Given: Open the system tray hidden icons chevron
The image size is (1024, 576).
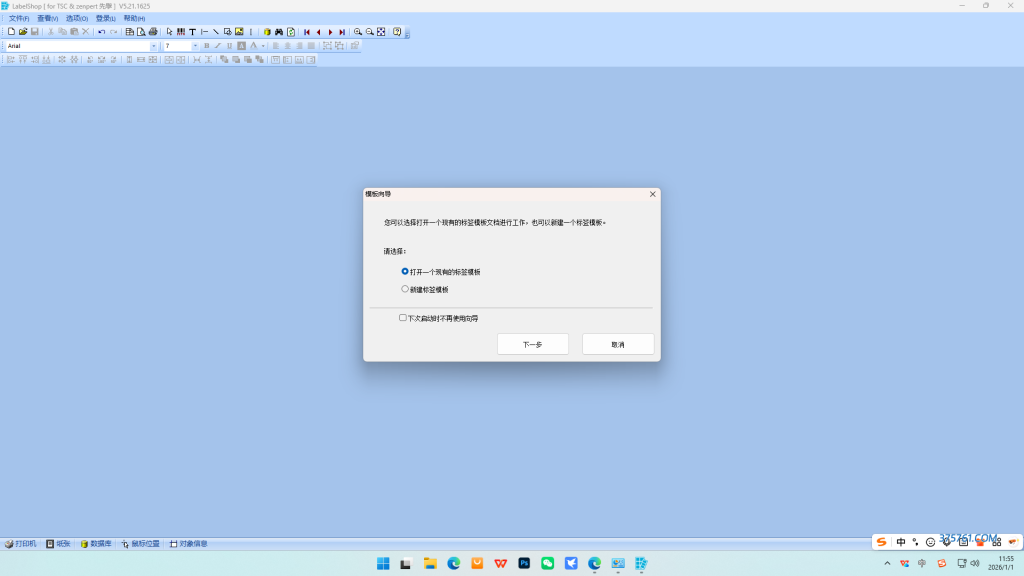Looking at the screenshot, I should [887, 564].
